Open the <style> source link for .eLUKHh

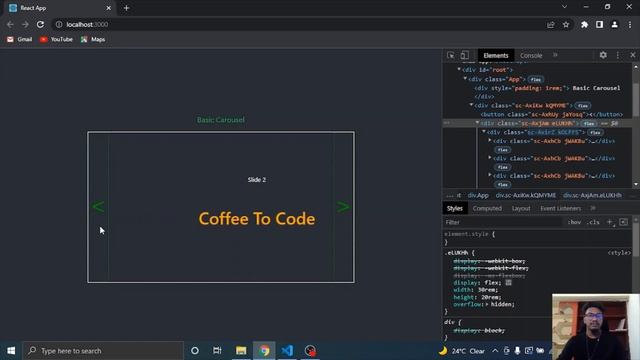619,253
